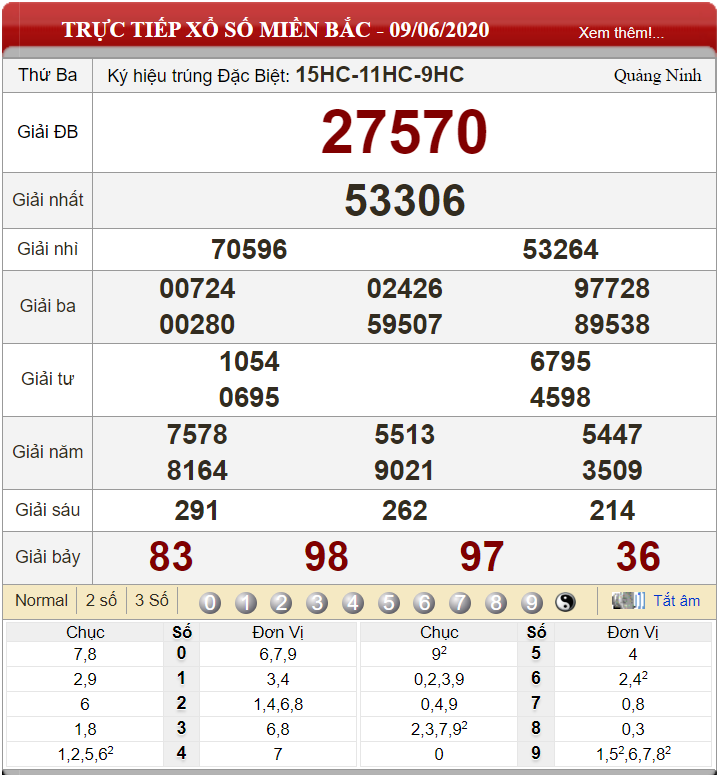Click the Quảng Ninh province label
The width and height of the screenshot is (723, 775).
[657, 76]
